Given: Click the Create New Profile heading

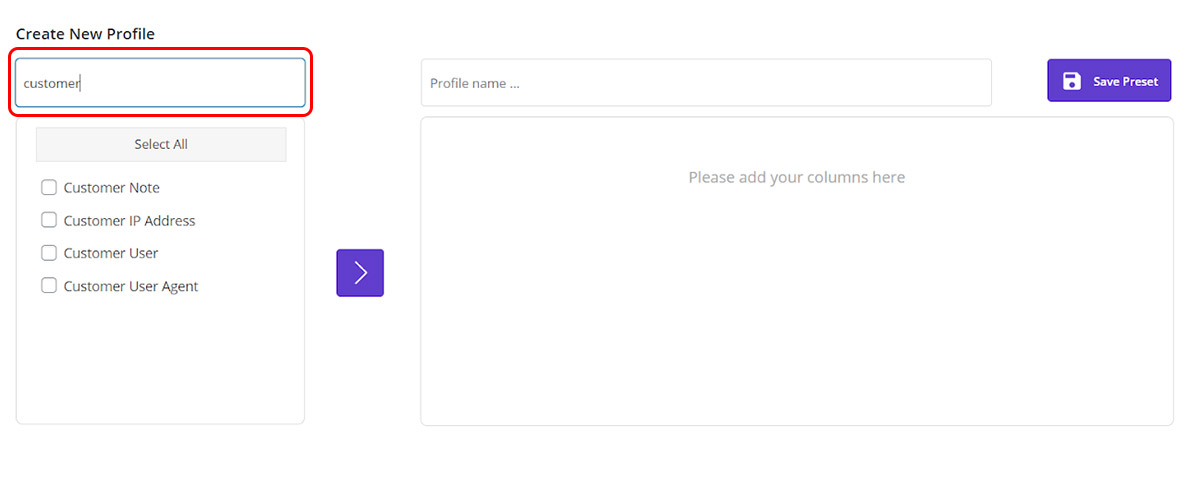Looking at the screenshot, I should [85, 34].
